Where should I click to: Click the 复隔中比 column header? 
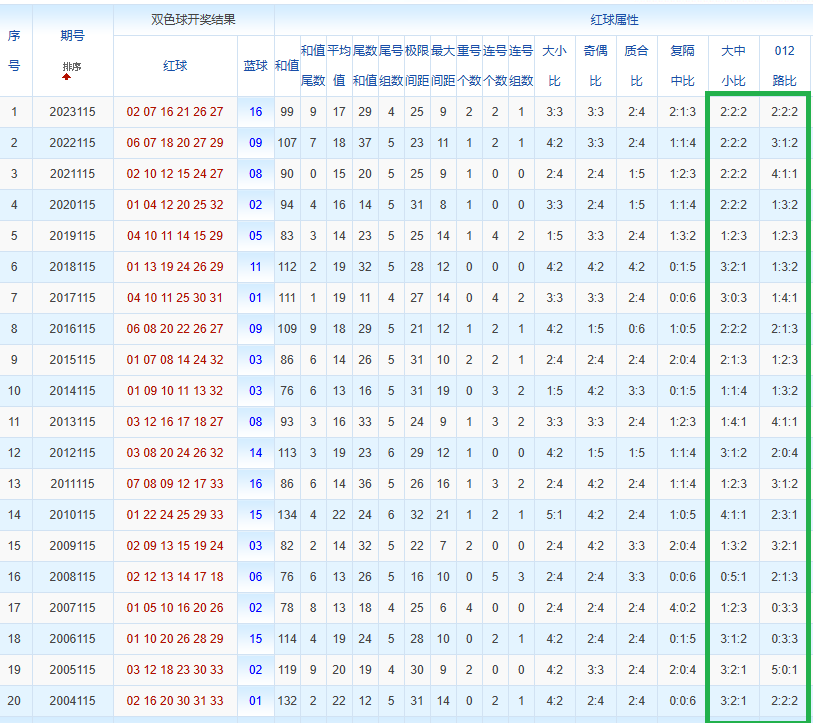pos(682,65)
